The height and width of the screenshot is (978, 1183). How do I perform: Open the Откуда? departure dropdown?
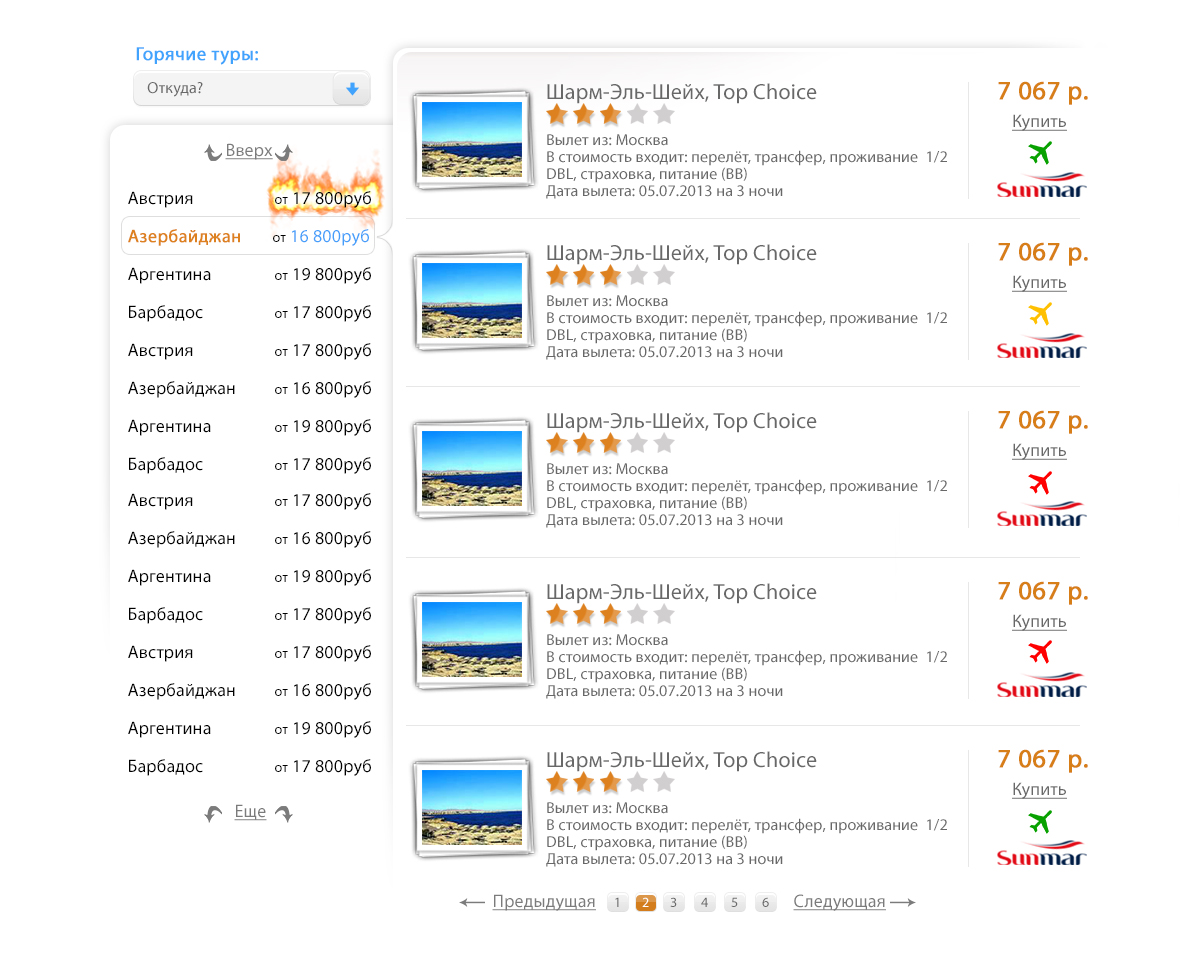[x=251, y=88]
